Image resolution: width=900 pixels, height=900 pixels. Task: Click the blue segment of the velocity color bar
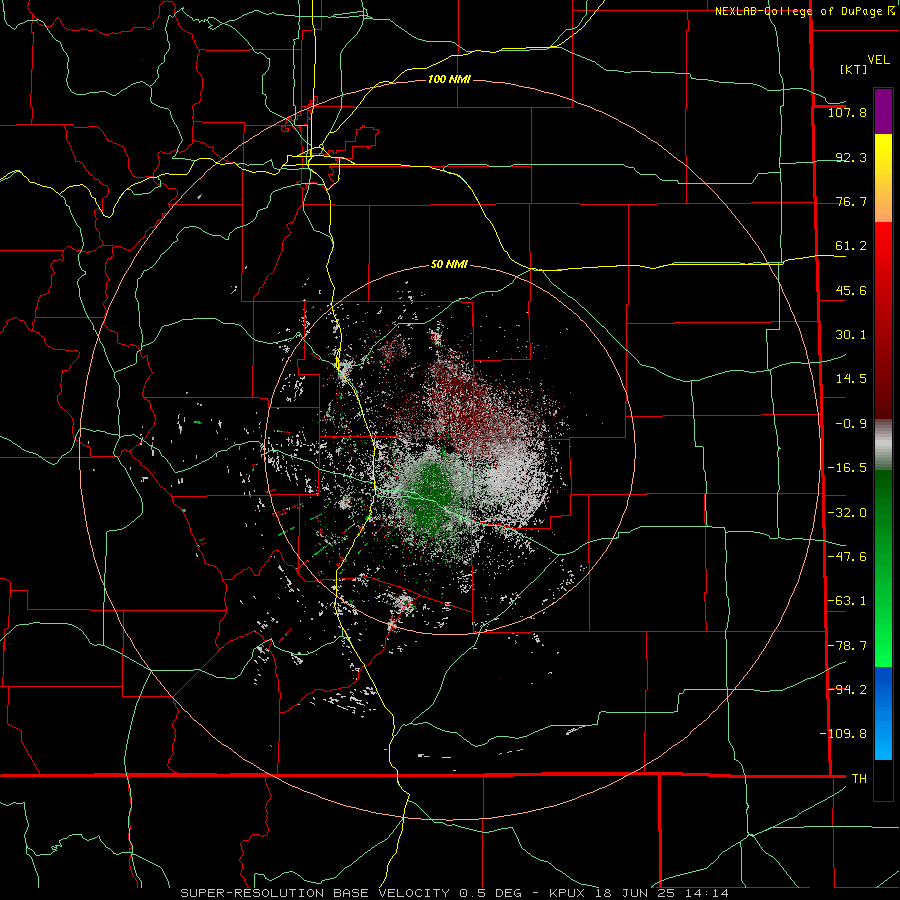click(883, 713)
